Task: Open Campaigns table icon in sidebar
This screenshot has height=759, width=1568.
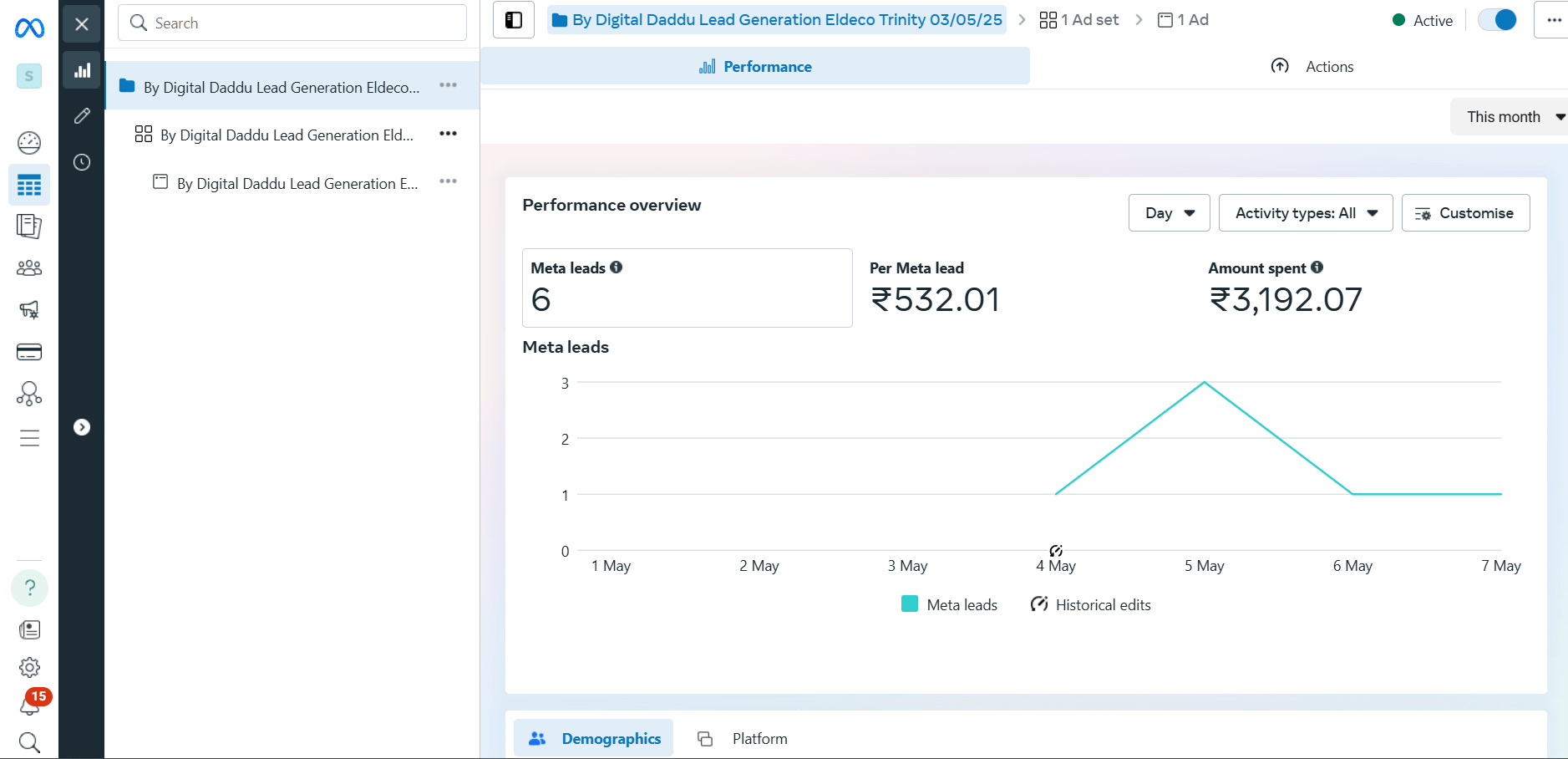Action: (29, 185)
